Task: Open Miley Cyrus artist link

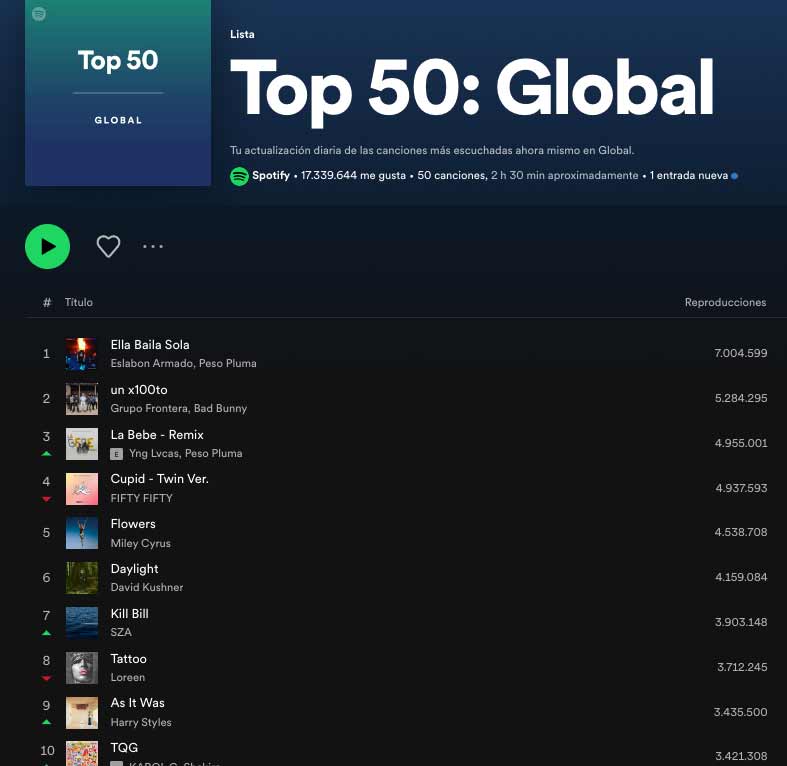Action: point(141,543)
